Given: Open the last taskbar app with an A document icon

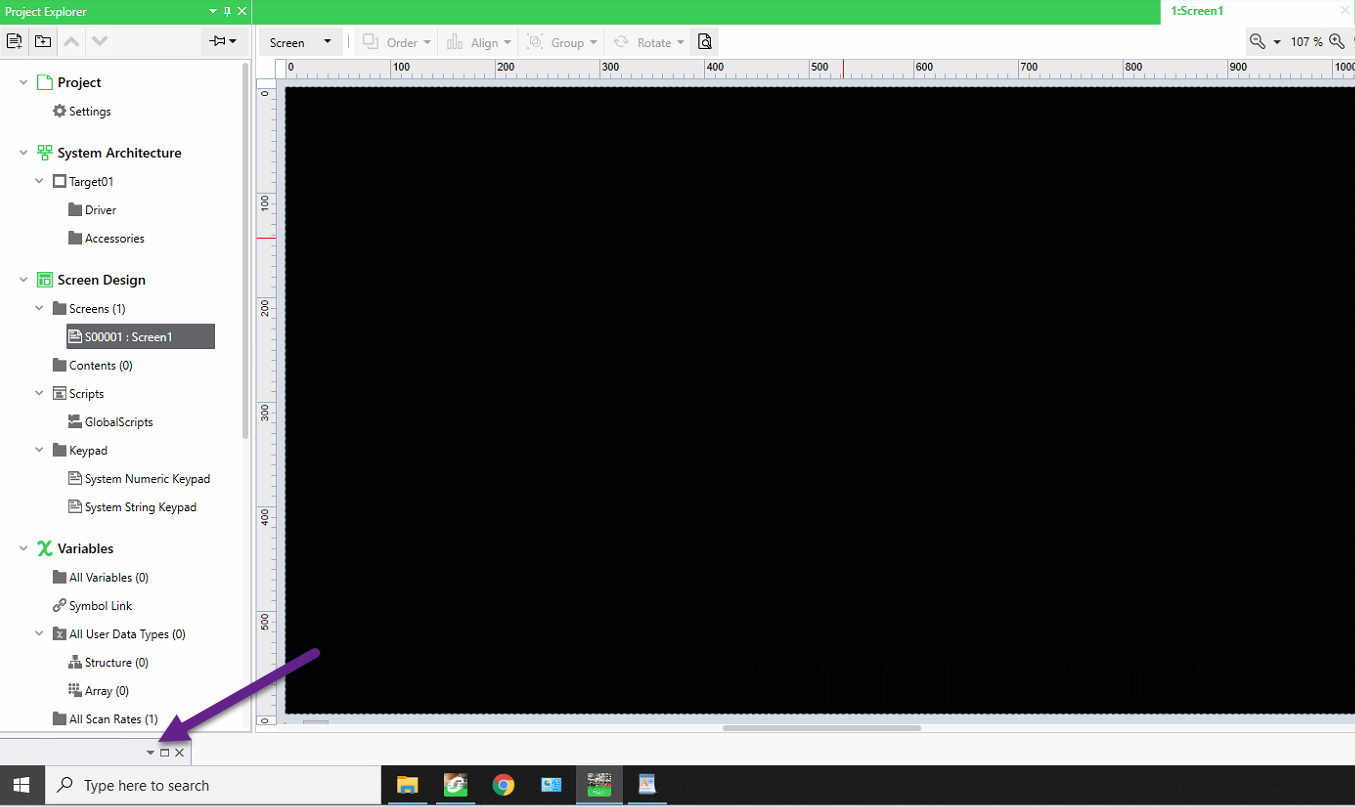Looking at the screenshot, I should (x=647, y=785).
